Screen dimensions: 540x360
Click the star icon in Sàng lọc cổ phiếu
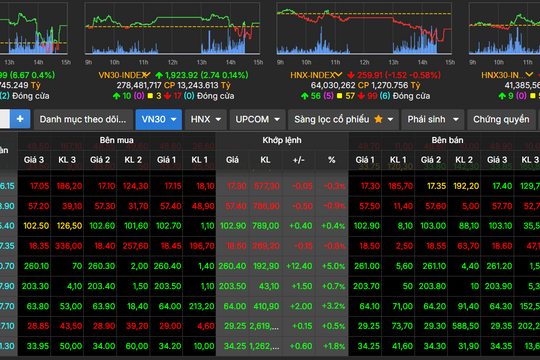(x=378, y=119)
